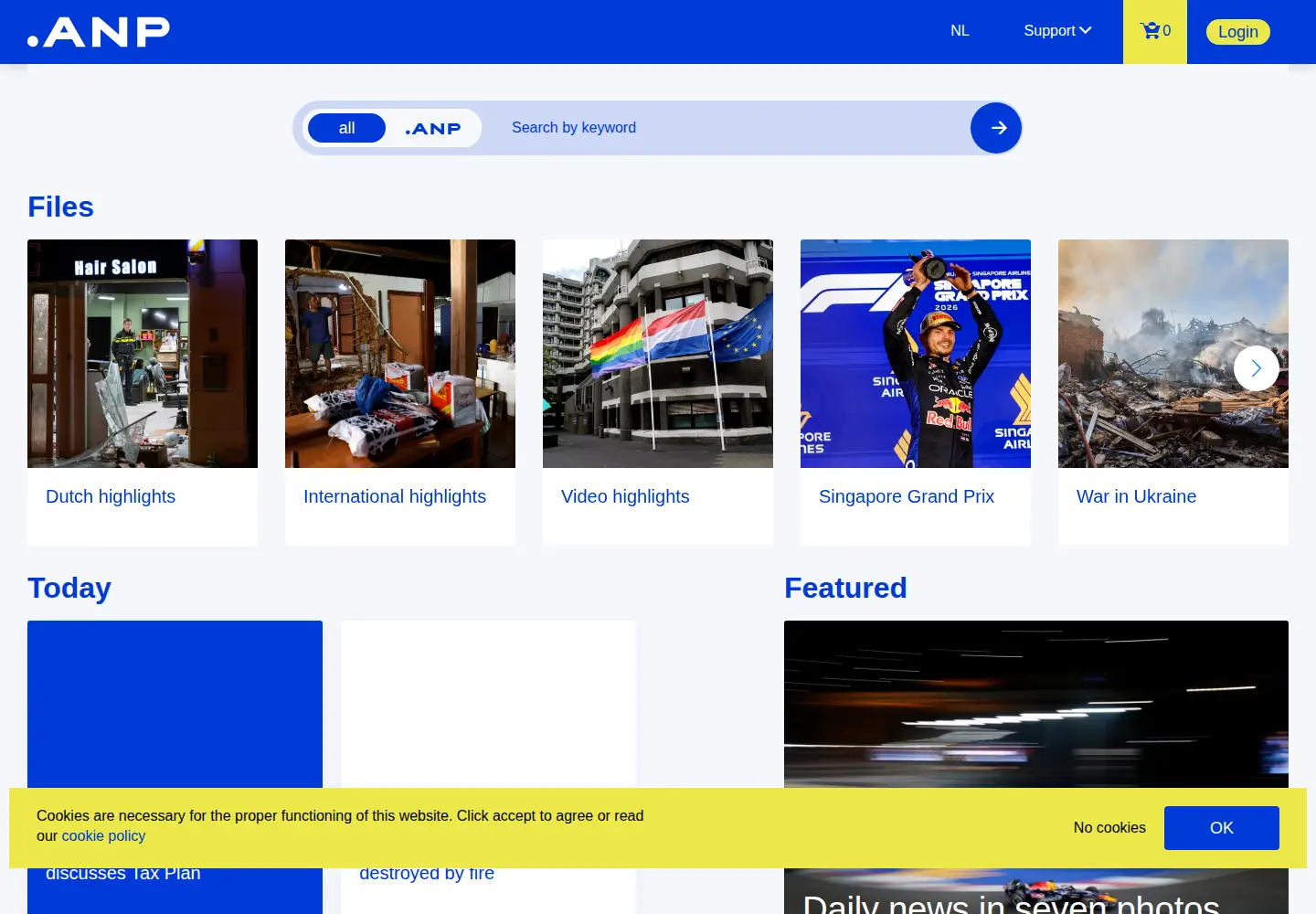Open the white Today card
The width and height of the screenshot is (1316, 914).
488,704
